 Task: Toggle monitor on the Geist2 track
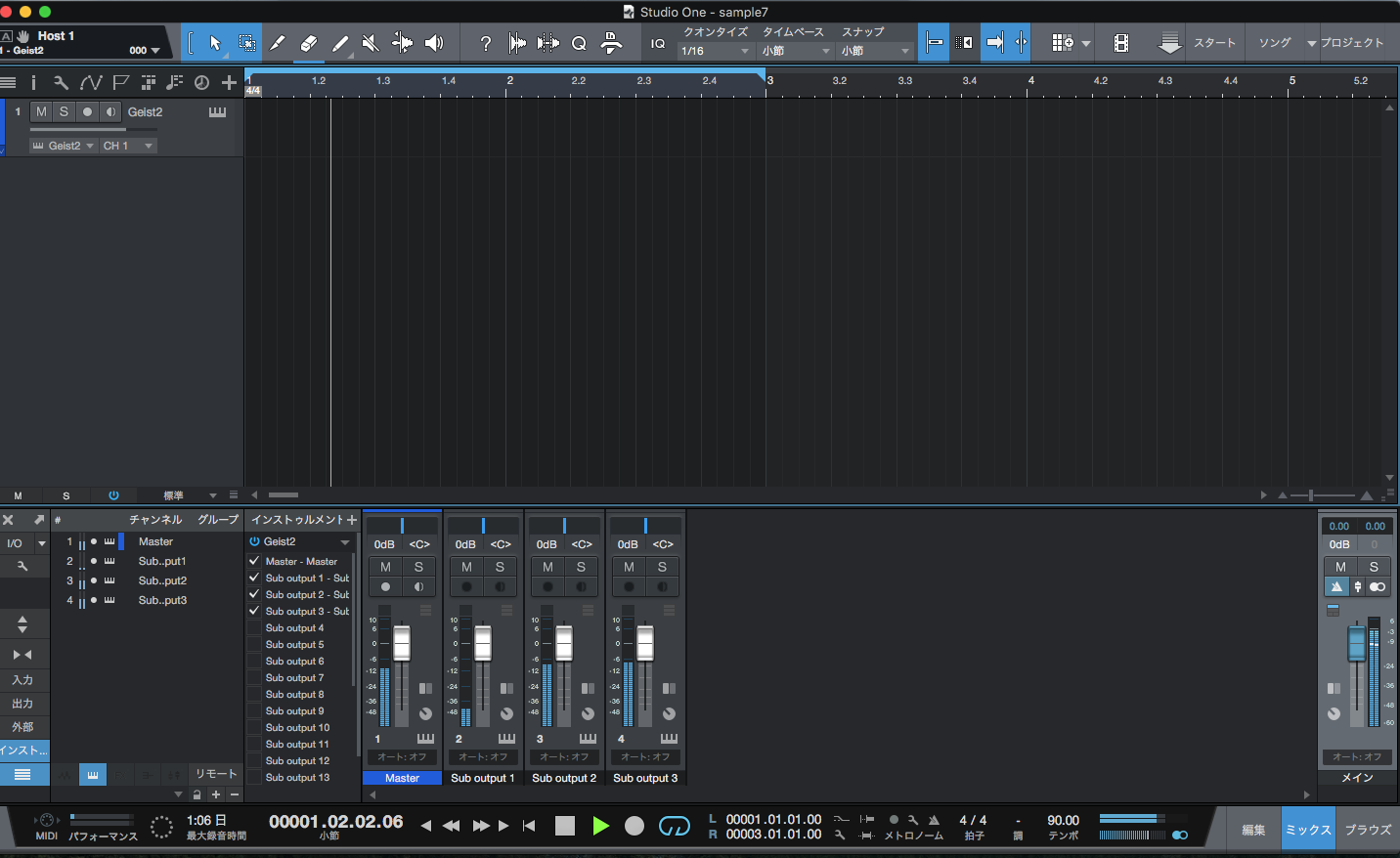pyautogui.click(x=111, y=111)
